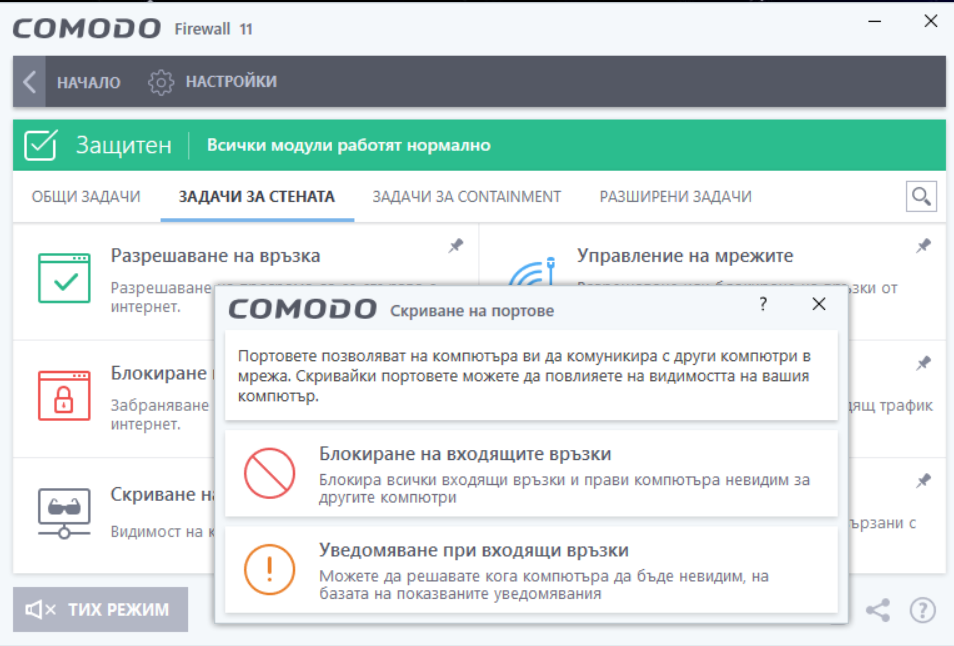Go back using the left arrow button

click(29, 82)
